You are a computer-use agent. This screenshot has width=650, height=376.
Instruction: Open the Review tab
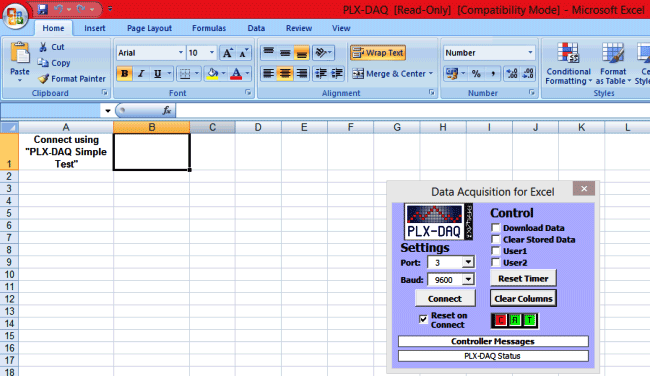tap(299, 28)
